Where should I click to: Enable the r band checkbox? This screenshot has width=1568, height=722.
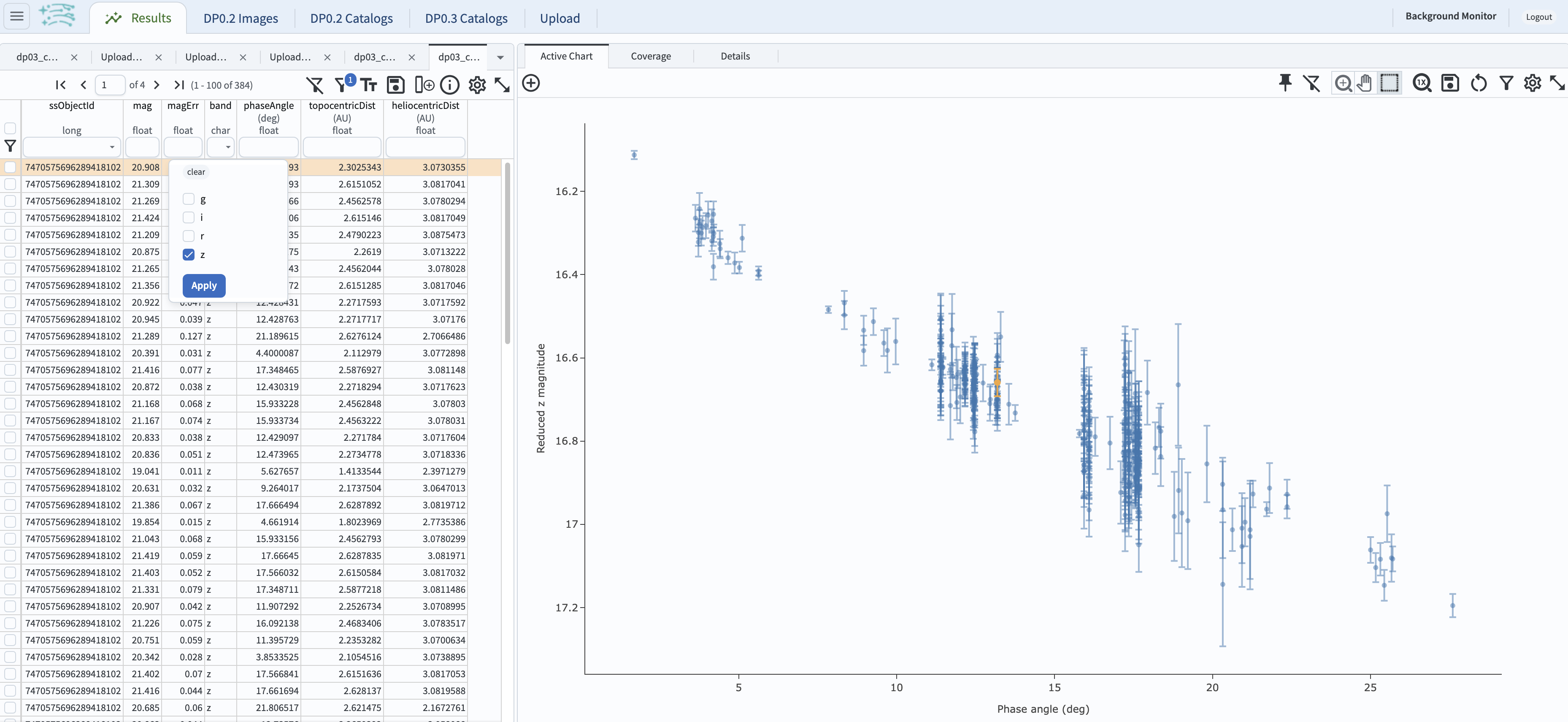click(189, 236)
